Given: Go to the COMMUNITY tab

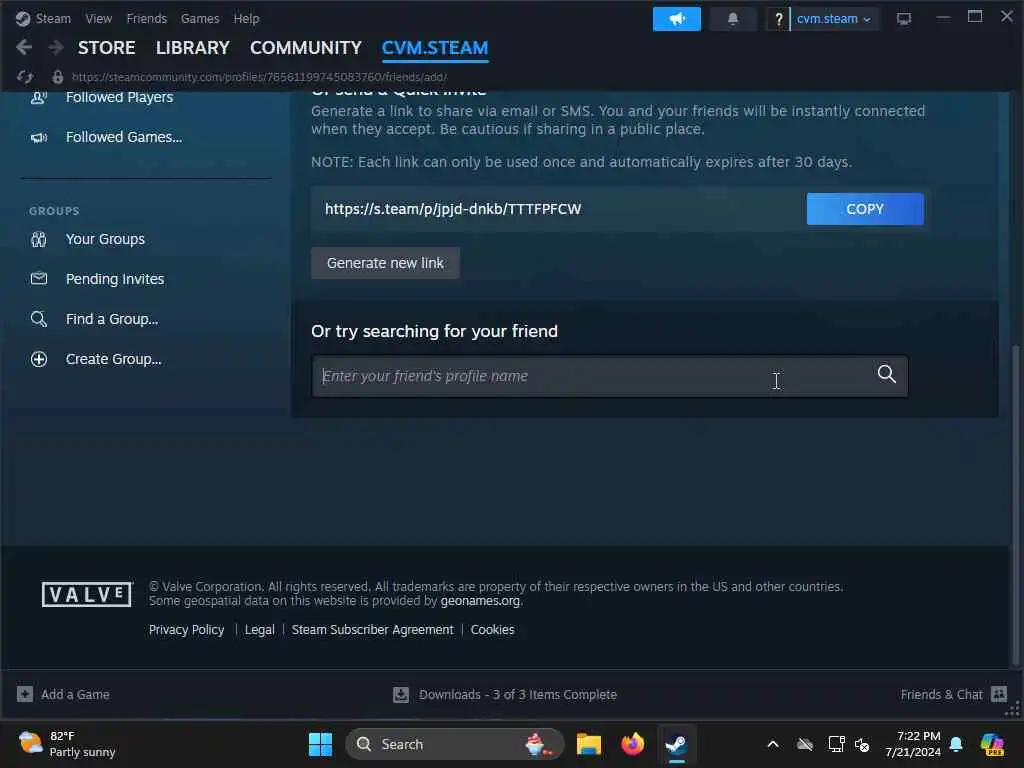Looking at the screenshot, I should (x=306, y=48).
